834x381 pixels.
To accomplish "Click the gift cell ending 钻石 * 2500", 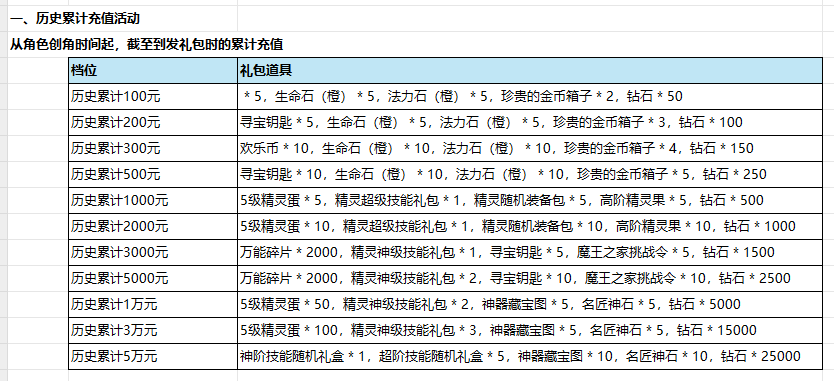I will tap(530, 278).
